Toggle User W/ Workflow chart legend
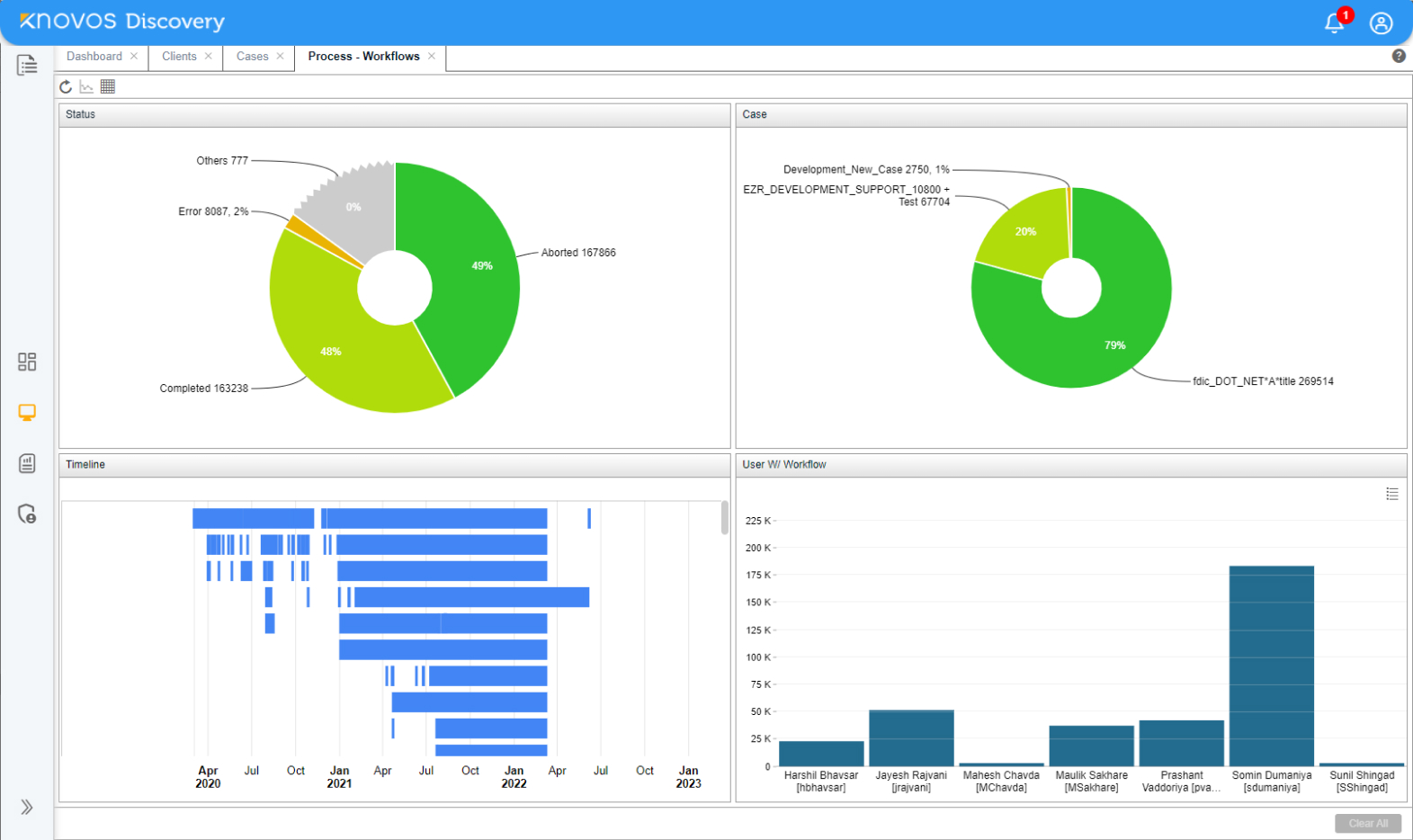This screenshot has width=1413, height=840. click(1391, 494)
